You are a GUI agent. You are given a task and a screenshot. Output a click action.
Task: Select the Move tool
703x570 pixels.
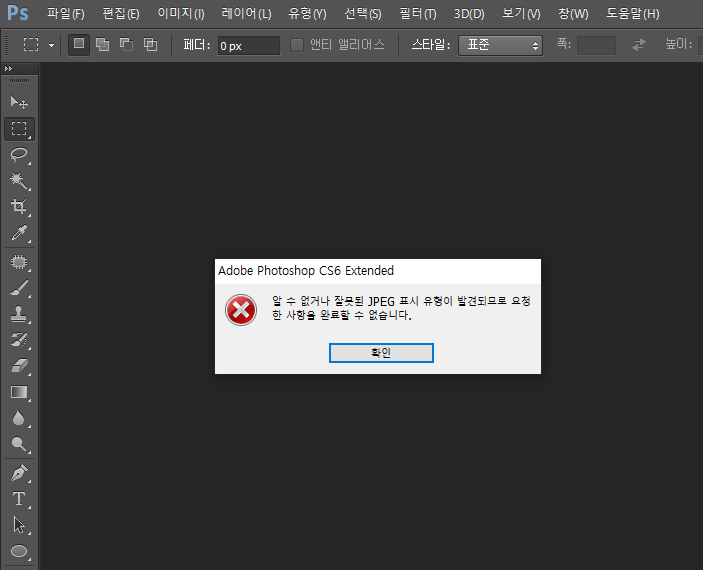pyautogui.click(x=19, y=103)
